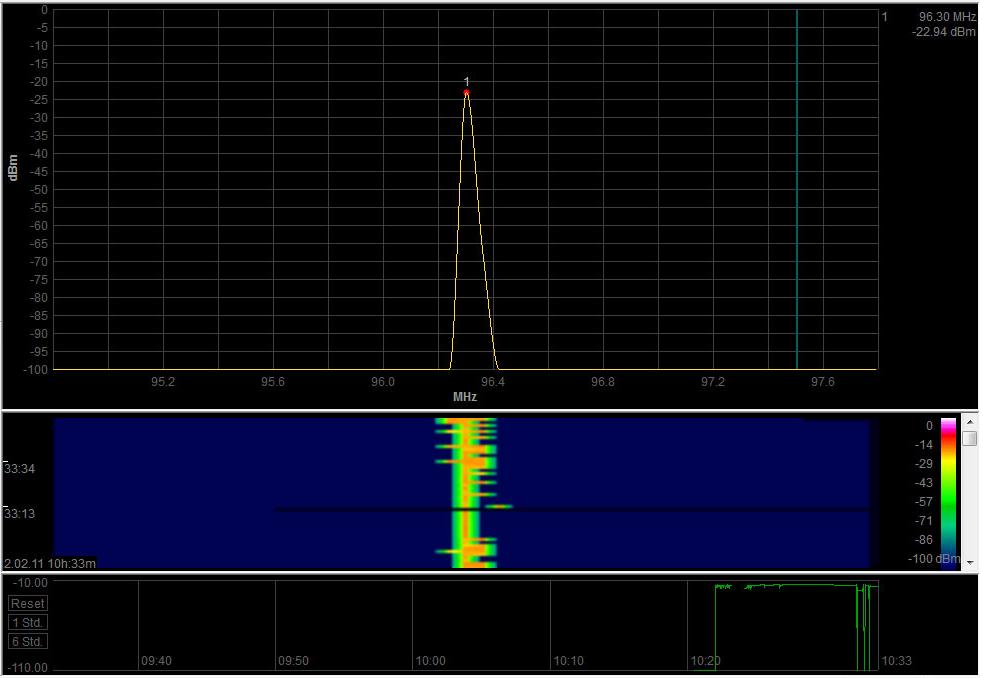
Task: Click the 10:20 history time label
Action: pyautogui.click(x=705, y=660)
